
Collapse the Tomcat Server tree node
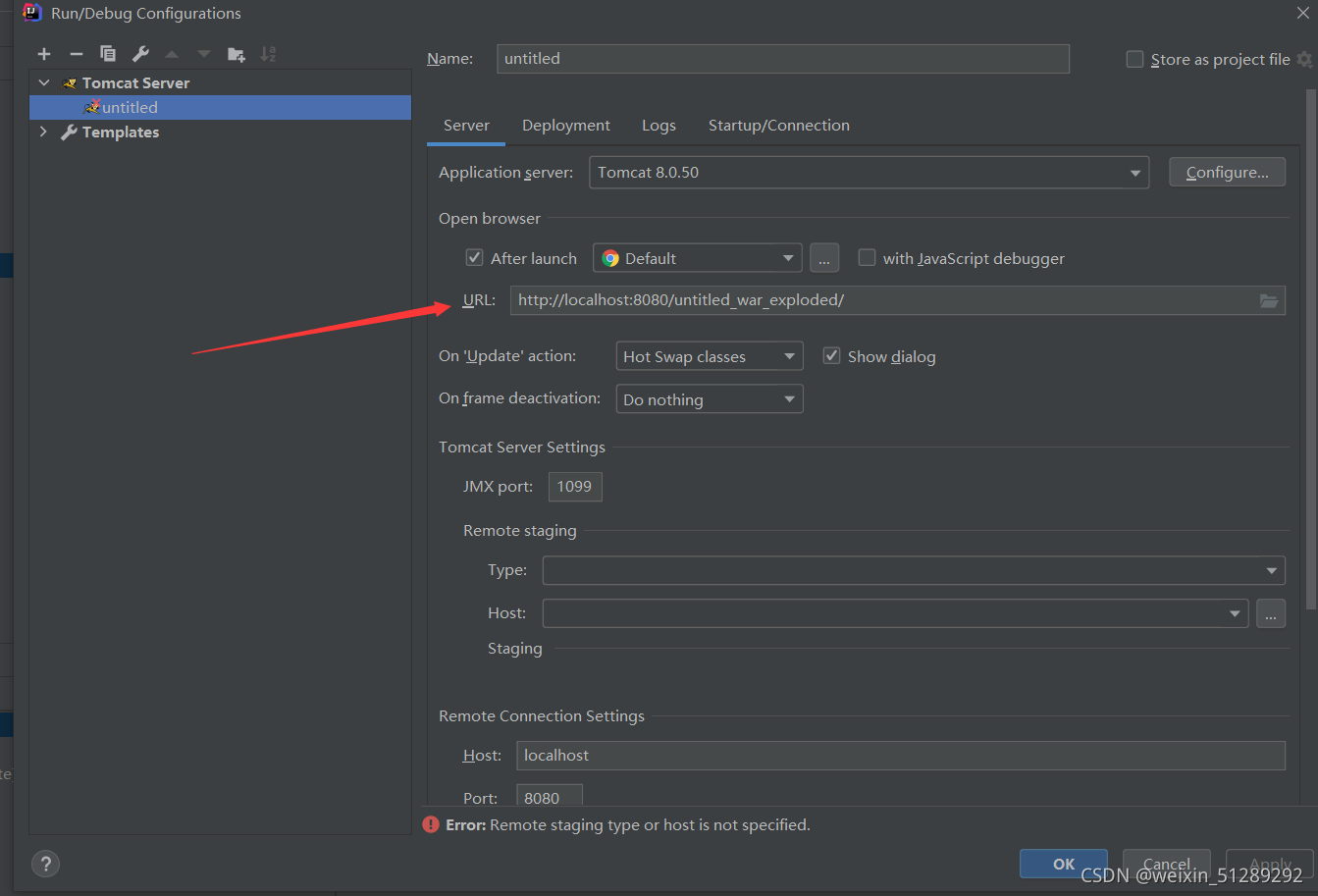click(x=44, y=82)
